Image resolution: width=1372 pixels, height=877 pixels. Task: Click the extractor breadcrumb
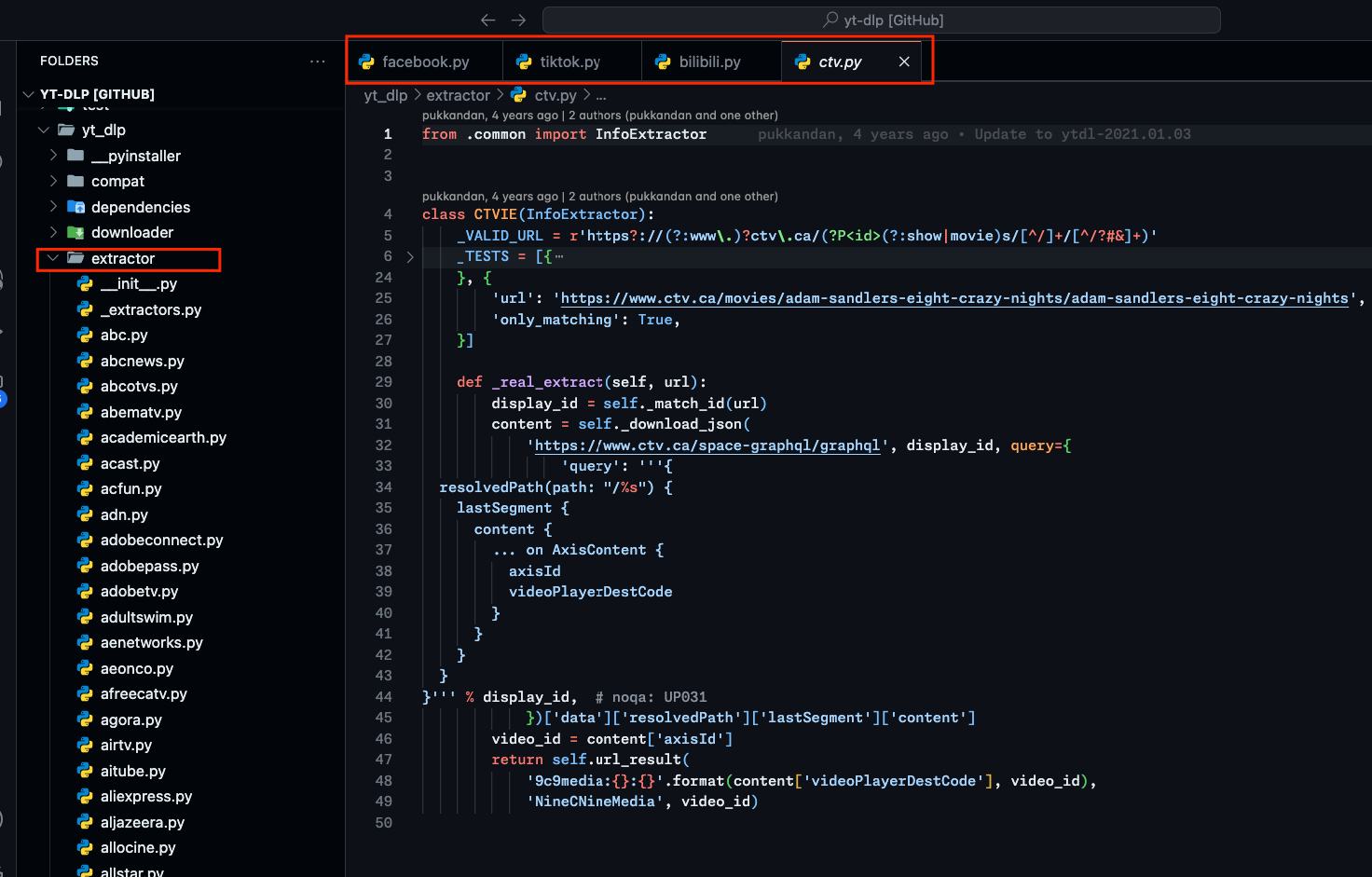pyautogui.click(x=458, y=95)
